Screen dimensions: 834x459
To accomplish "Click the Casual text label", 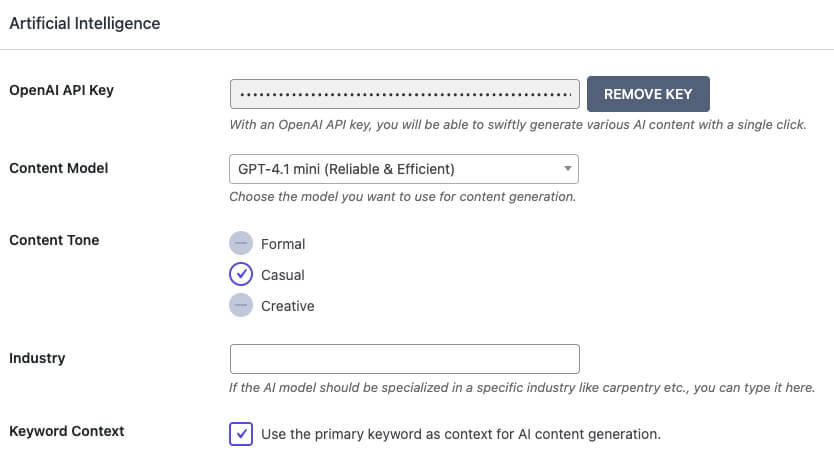I will pos(282,275).
